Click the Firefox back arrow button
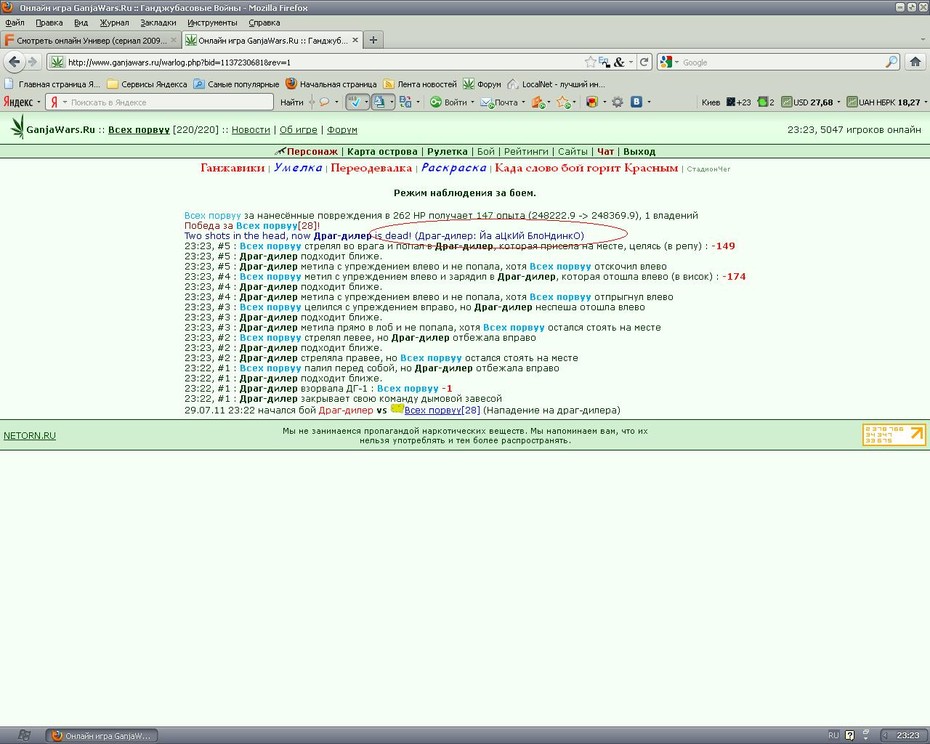 (x=14, y=62)
